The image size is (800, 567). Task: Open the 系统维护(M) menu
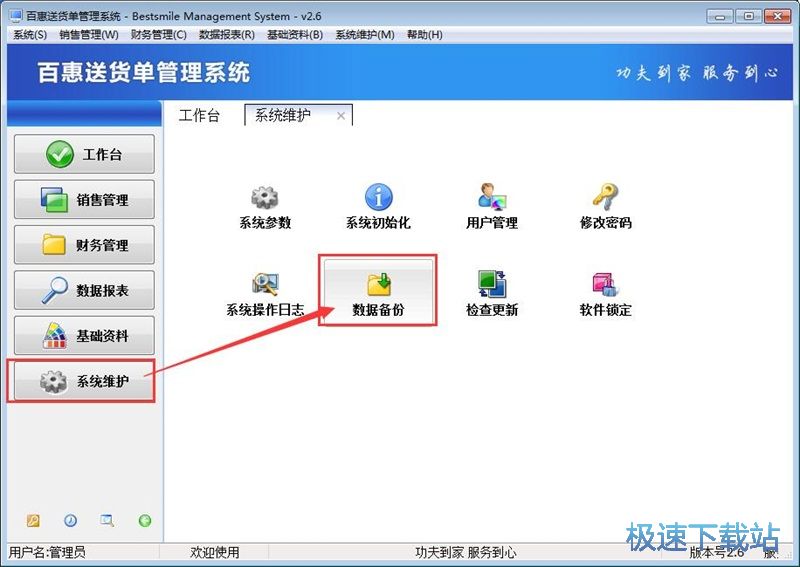point(365,35)
